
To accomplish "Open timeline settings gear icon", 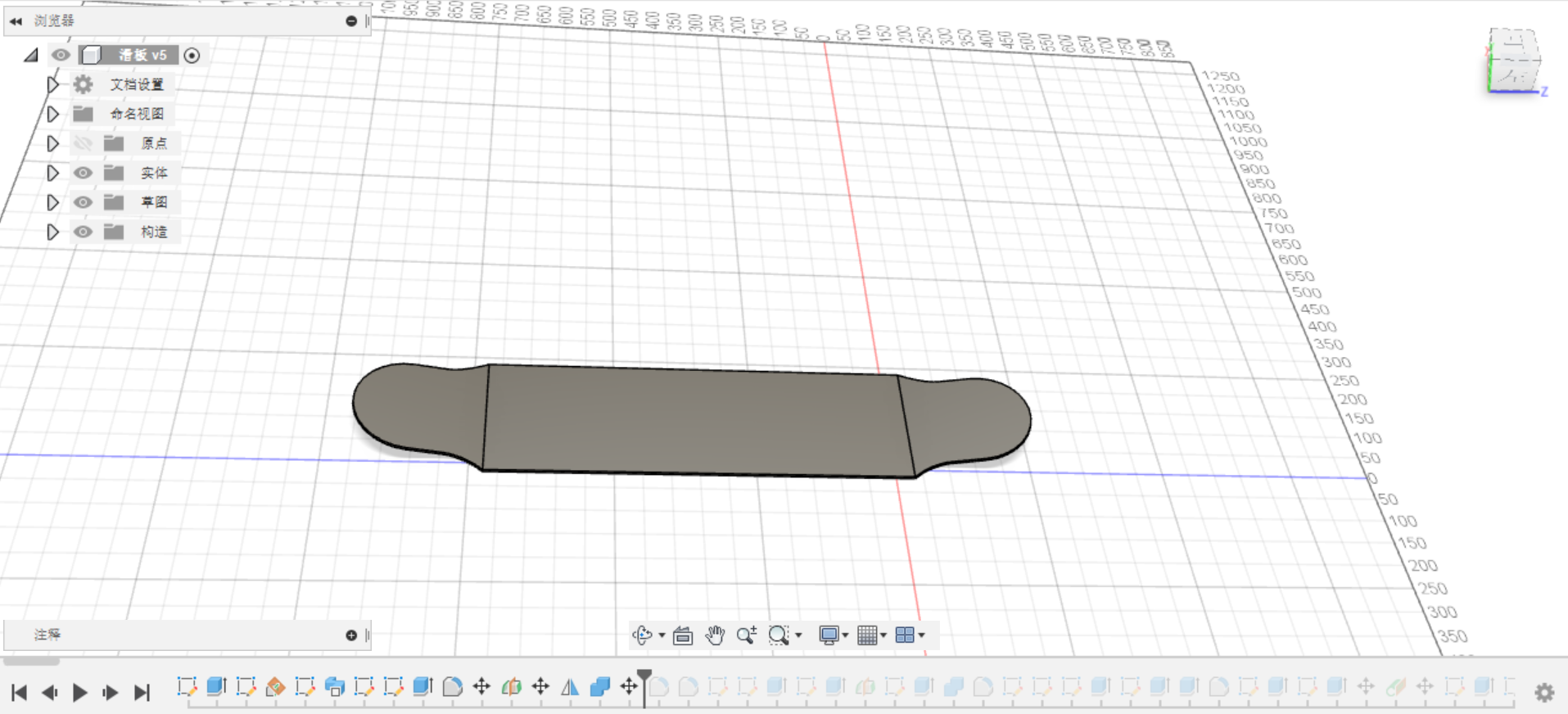I will 1544,693.
